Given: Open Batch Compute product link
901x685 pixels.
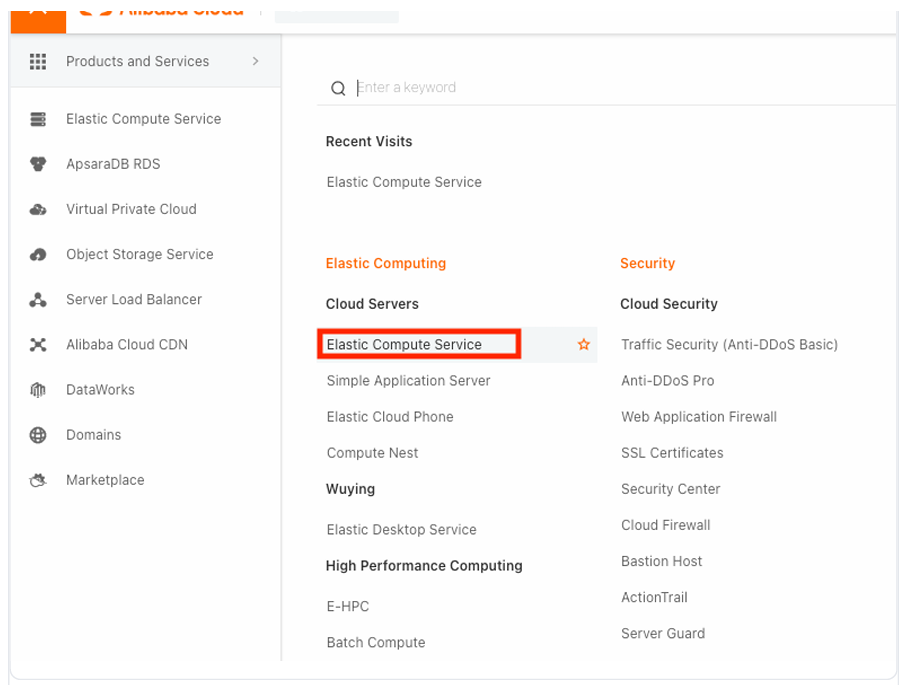Looking at the screenshot, I should coord(376,642).
